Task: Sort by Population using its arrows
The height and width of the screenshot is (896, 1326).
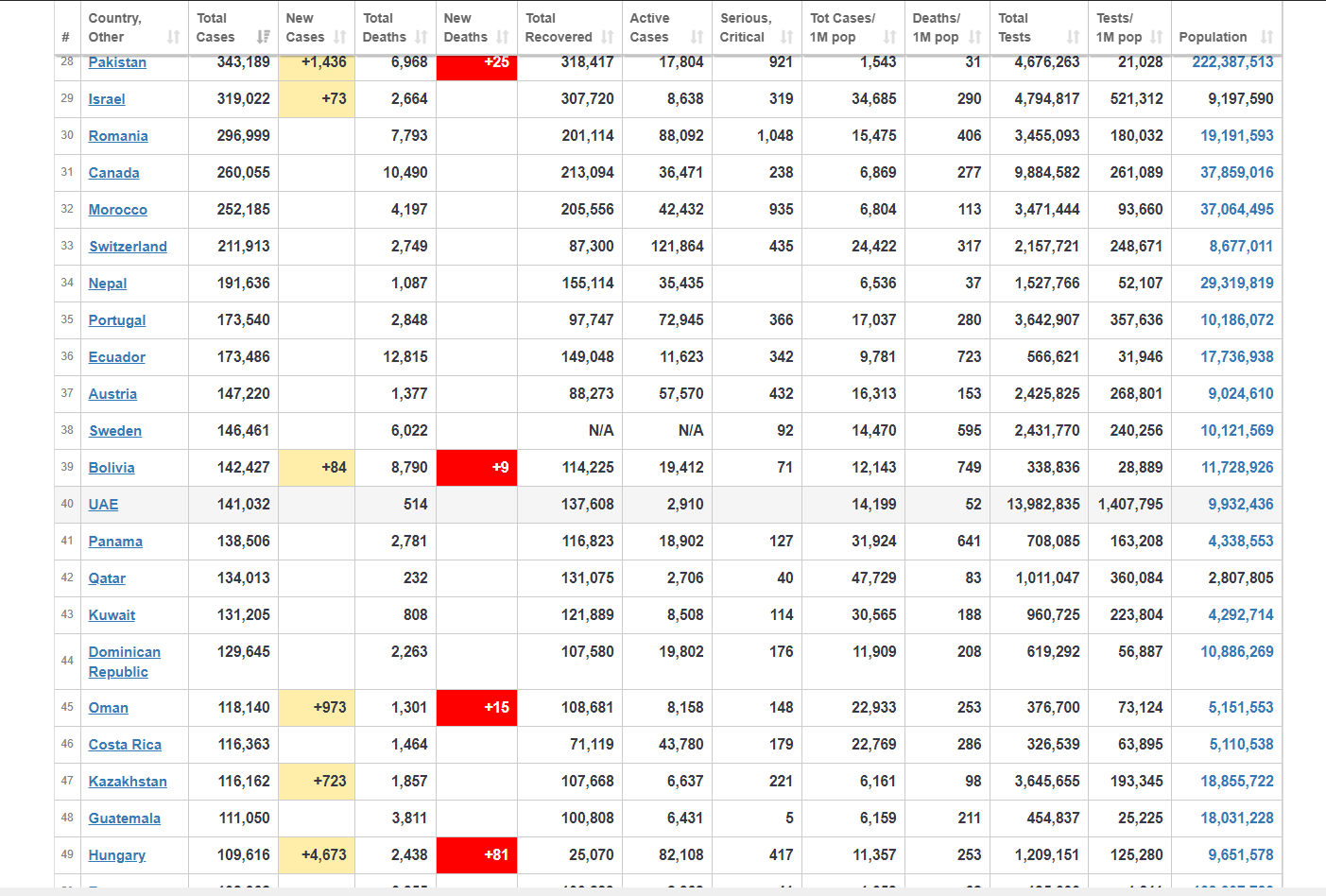Action: (x=1267, y=37)
